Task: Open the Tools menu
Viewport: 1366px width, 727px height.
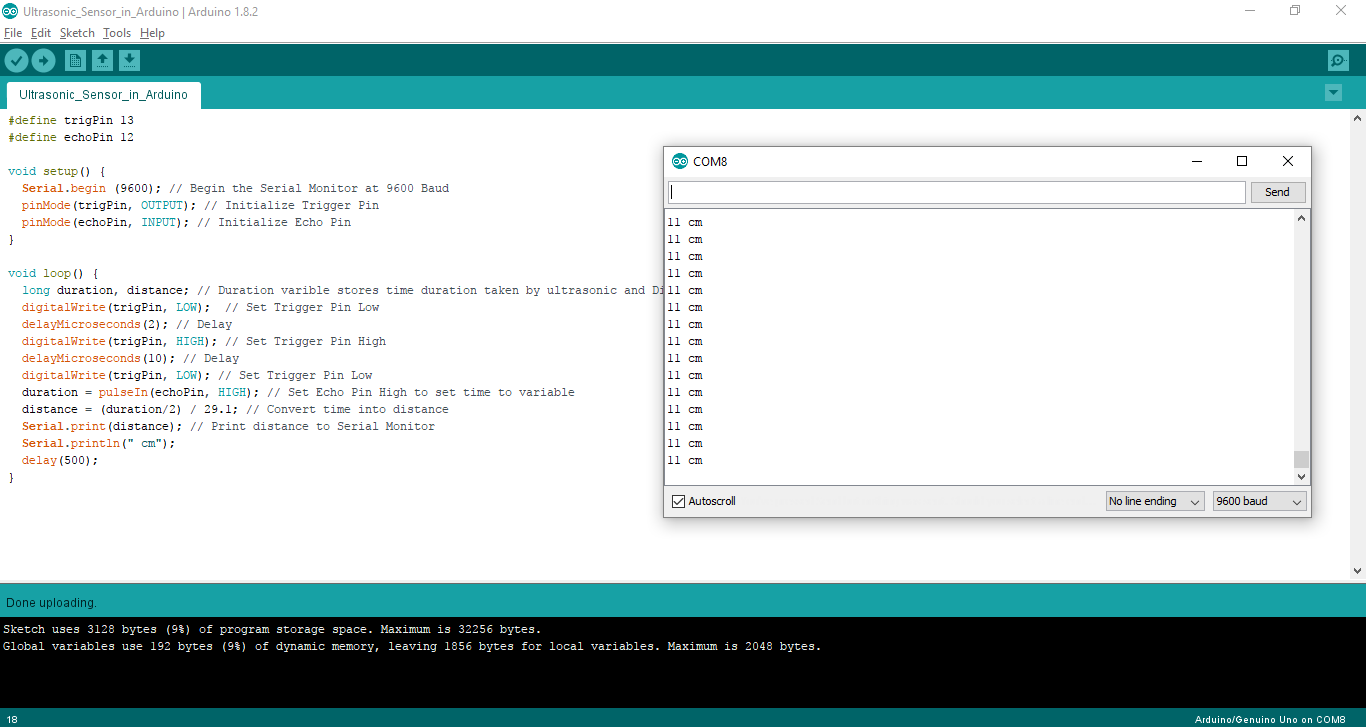Action: click(116, 33)
